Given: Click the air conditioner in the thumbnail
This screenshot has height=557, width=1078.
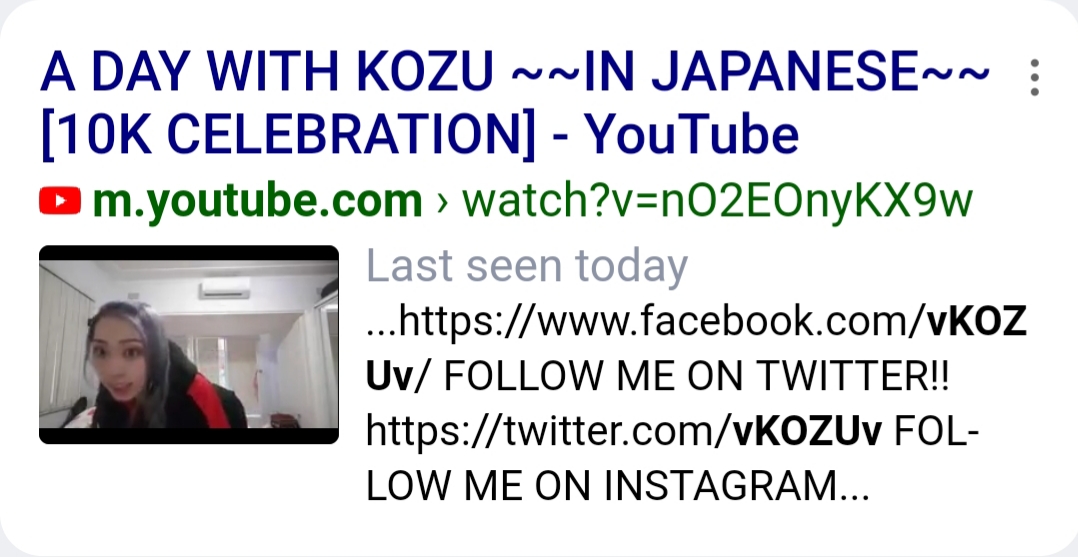Looking at the screenshot, I should pyautogui.click(x=224, y=288).
